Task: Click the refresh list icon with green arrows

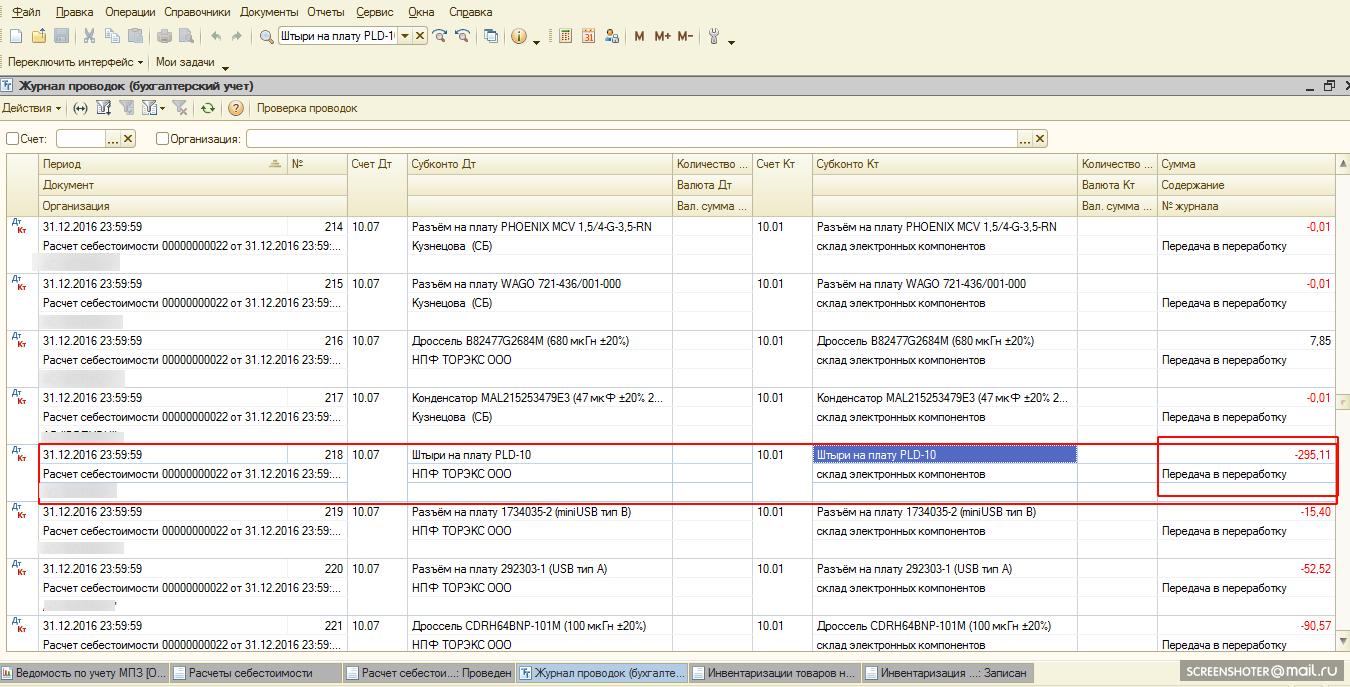Action: 207,108
